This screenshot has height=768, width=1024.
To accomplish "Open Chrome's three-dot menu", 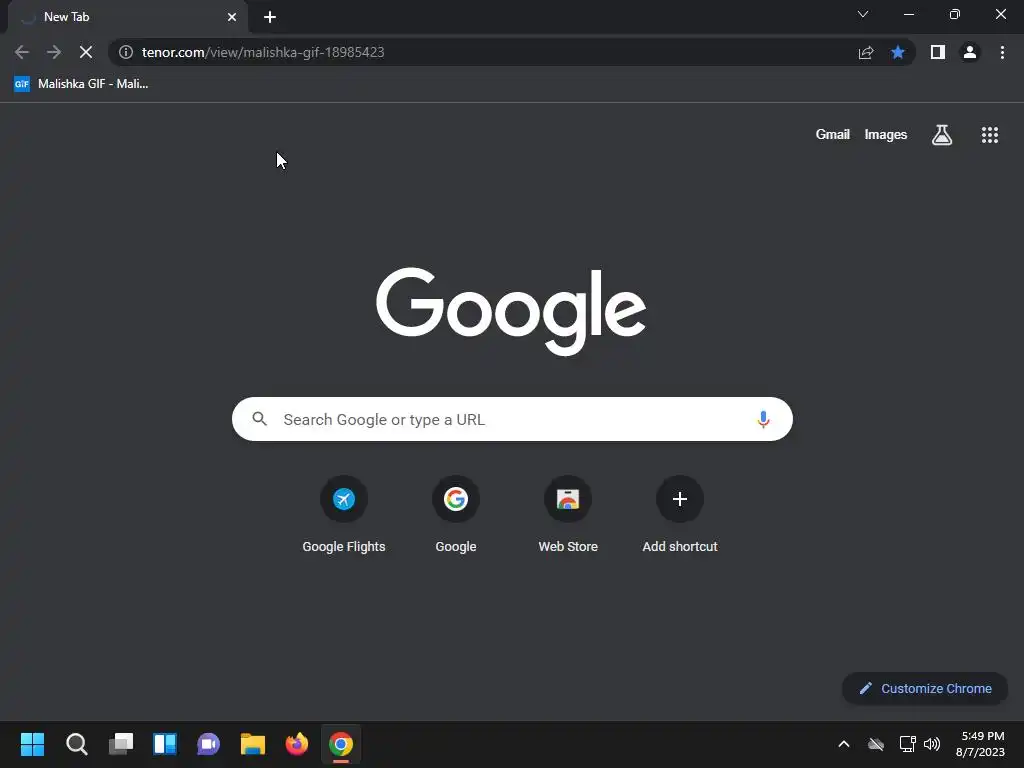I will 1002,52.
